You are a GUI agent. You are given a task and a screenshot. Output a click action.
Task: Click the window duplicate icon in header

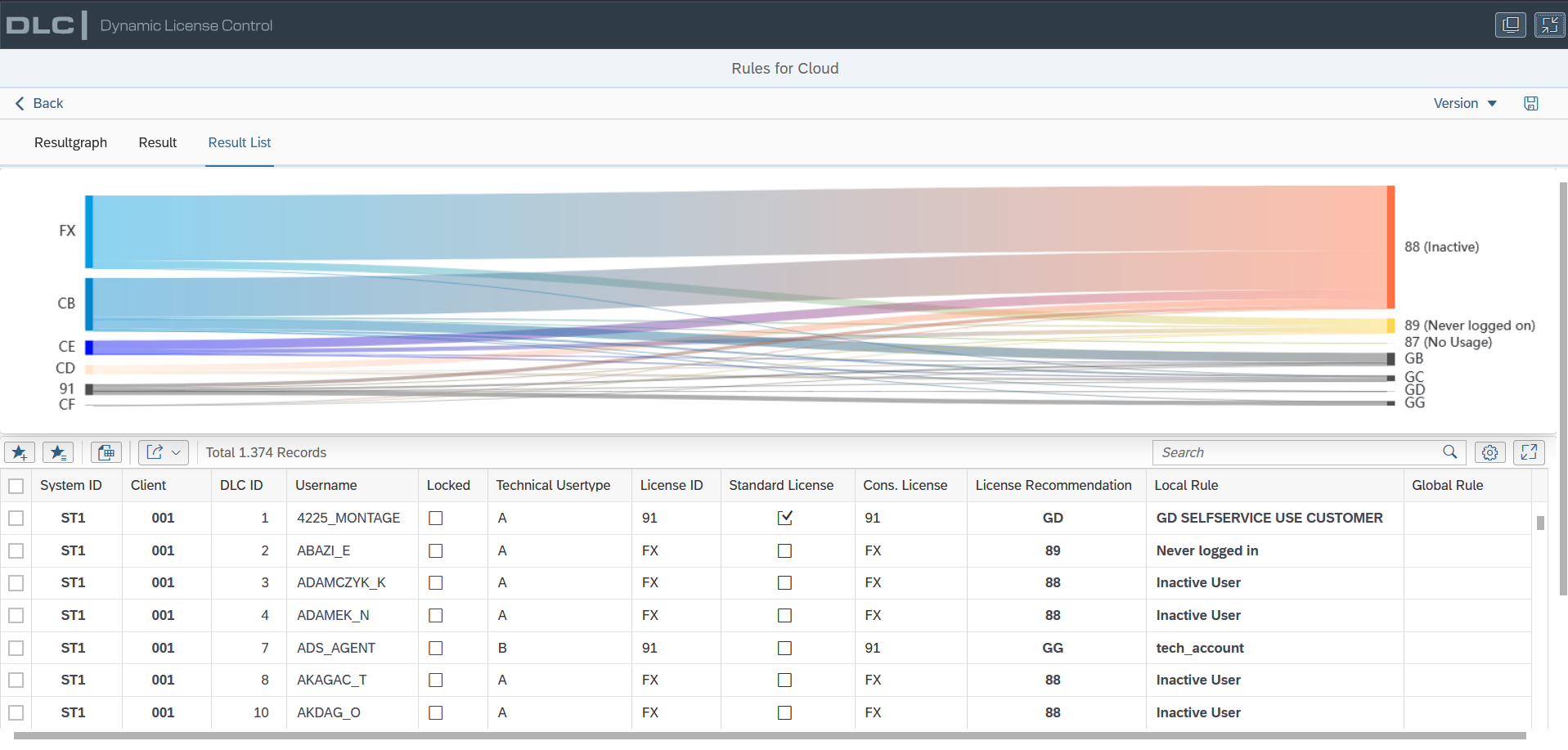tap(1511, 25)
